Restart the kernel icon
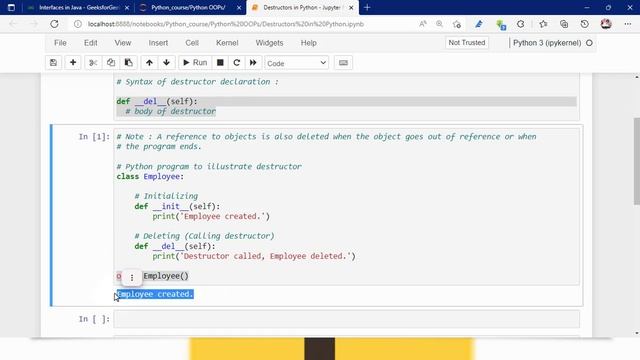Screen dimensions: 640x360 click(x=236, y=63)
